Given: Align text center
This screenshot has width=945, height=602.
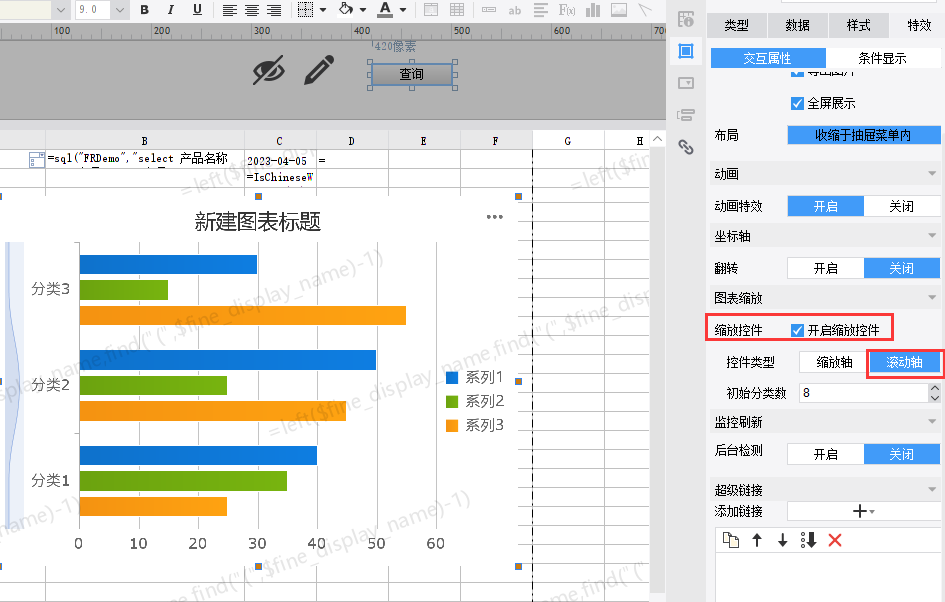Looking at the screenshot, I should pyautogui.click(x=252, y=10).
